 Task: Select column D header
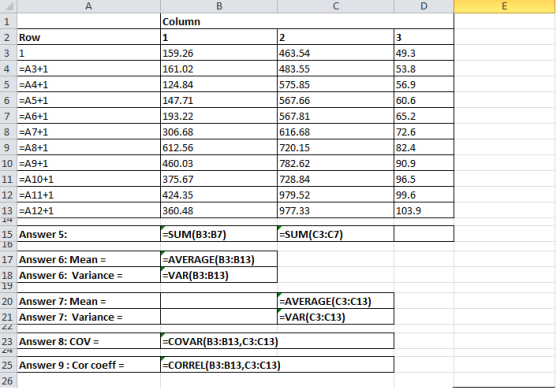pyautogui.click(x=424, y=6)
